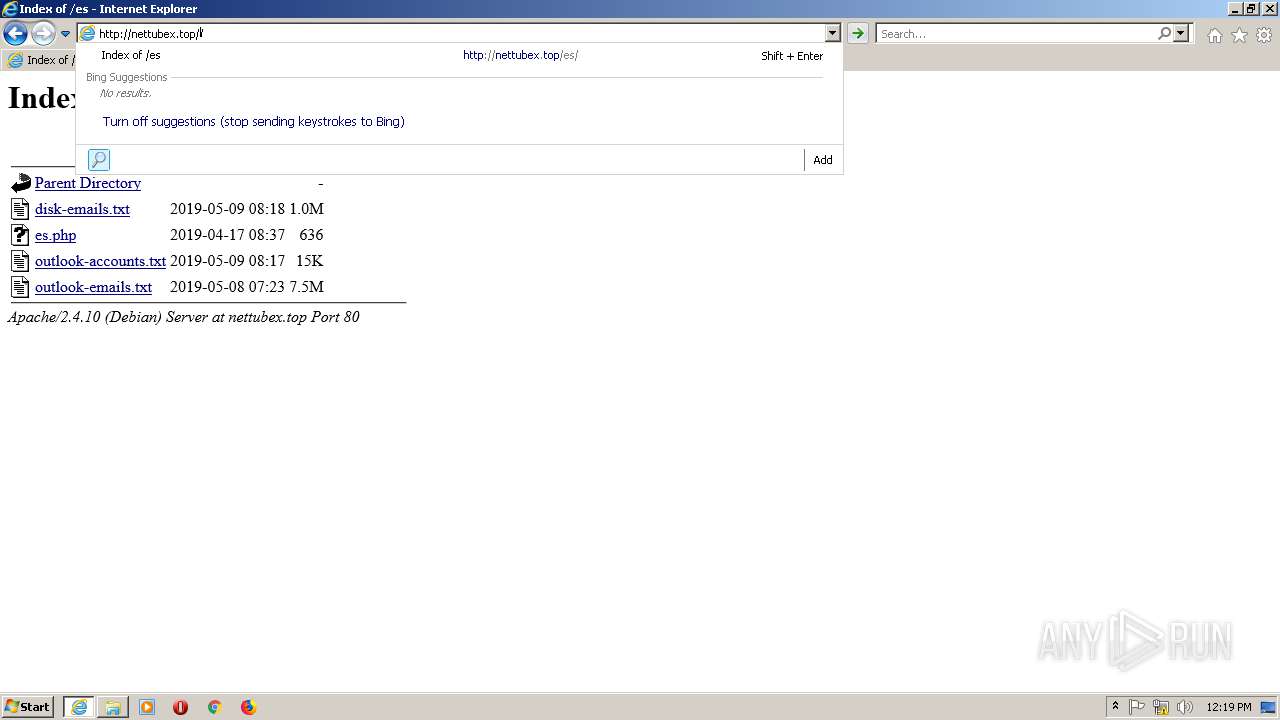
Task: Go back using the Back arrow button
Action: 15,34
